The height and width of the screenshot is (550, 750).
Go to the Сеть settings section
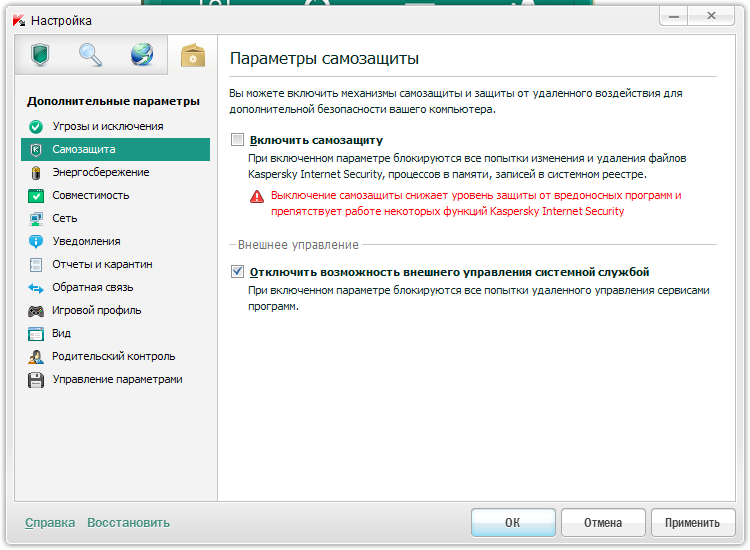115,219
